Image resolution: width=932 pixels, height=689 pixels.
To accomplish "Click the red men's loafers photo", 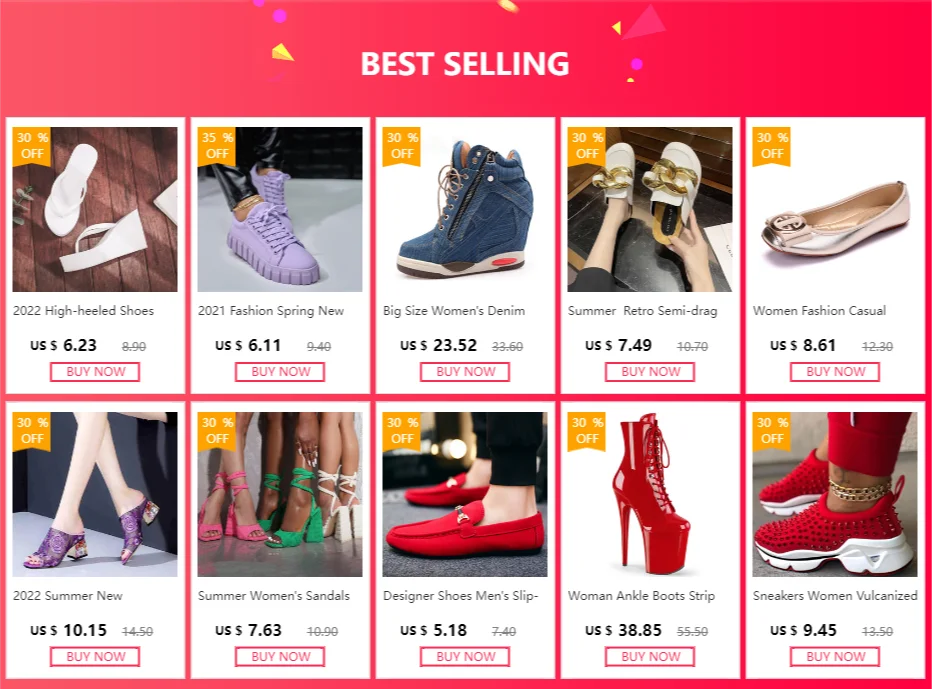I will click(x=465, y=494).
